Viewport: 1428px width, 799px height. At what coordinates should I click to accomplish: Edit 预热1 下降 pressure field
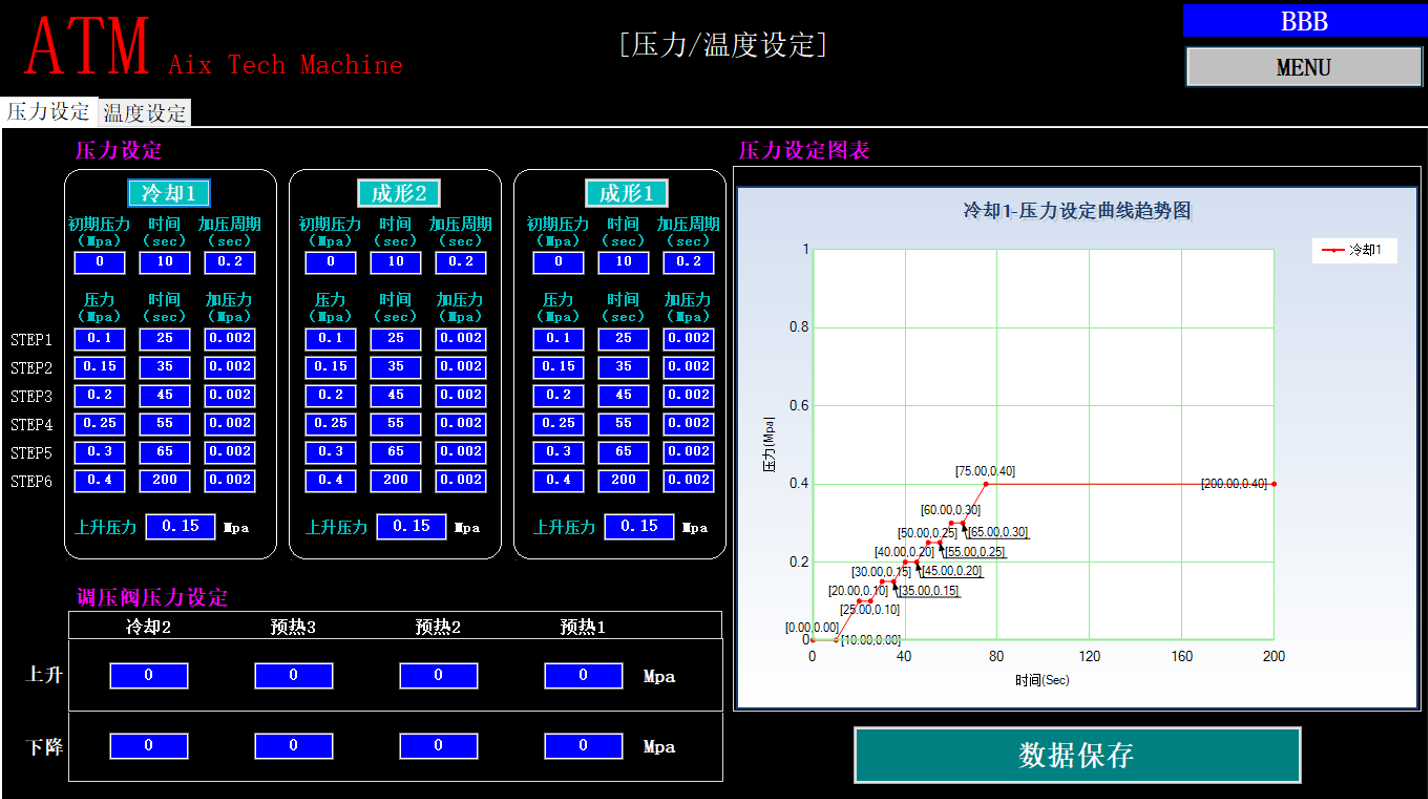(584, 746)
